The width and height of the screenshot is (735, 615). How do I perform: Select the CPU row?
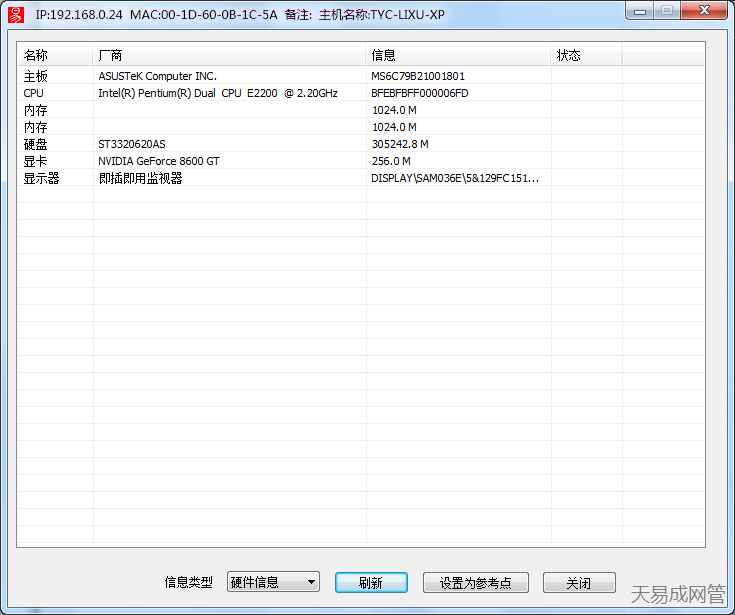click(34, 93)
